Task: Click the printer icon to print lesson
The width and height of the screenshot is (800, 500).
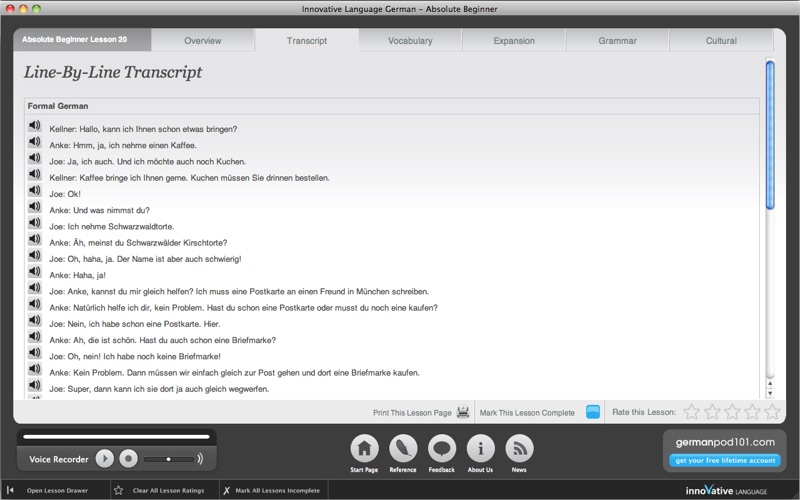Action: [463, 412]
